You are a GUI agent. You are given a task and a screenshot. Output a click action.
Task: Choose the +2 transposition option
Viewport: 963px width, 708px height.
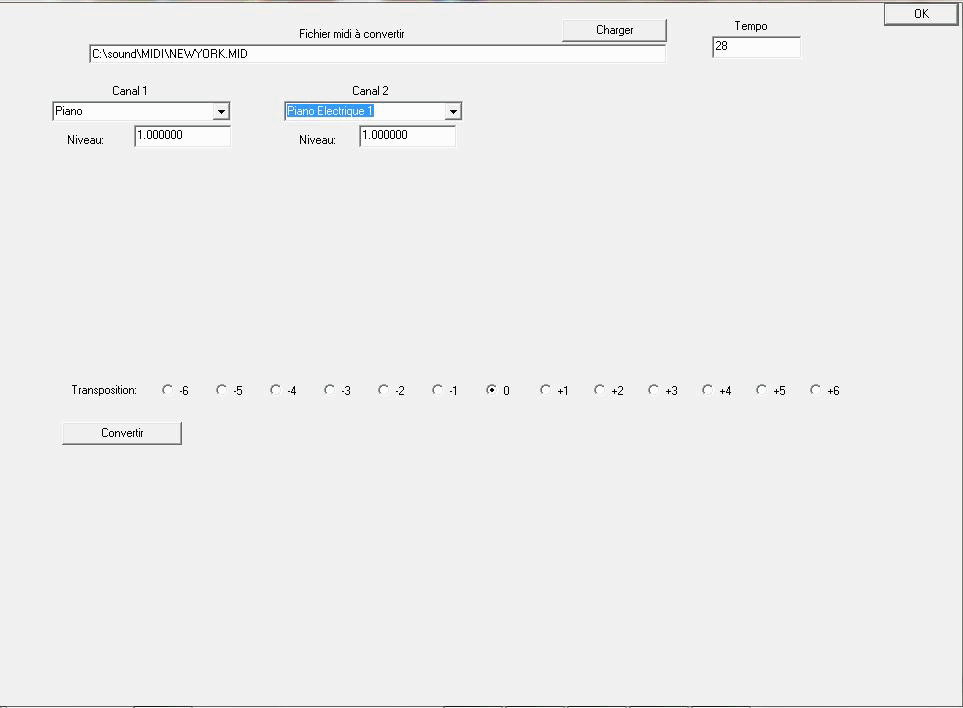[600, 390]
